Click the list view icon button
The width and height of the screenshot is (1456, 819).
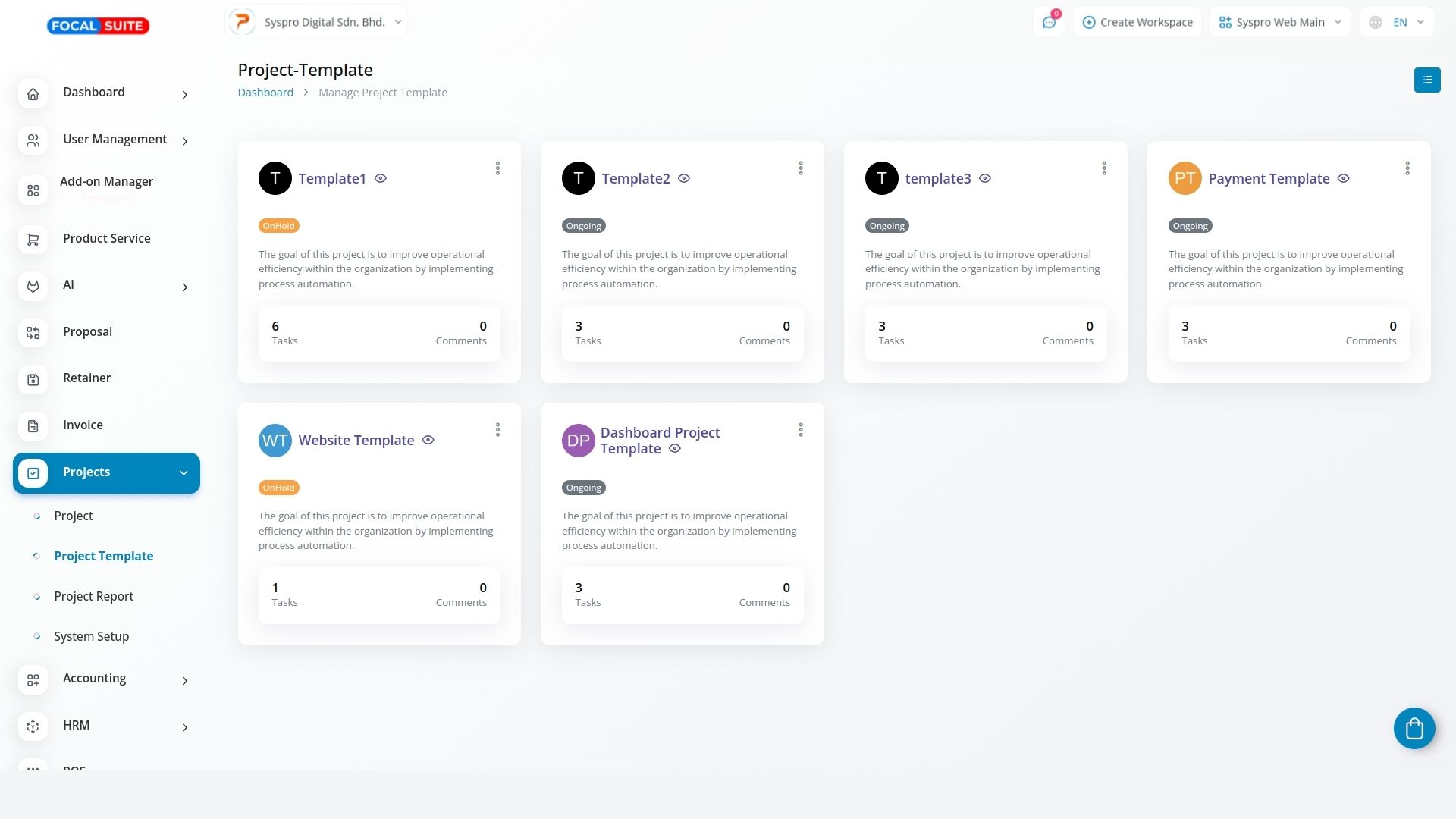[x=1426, y=80]
